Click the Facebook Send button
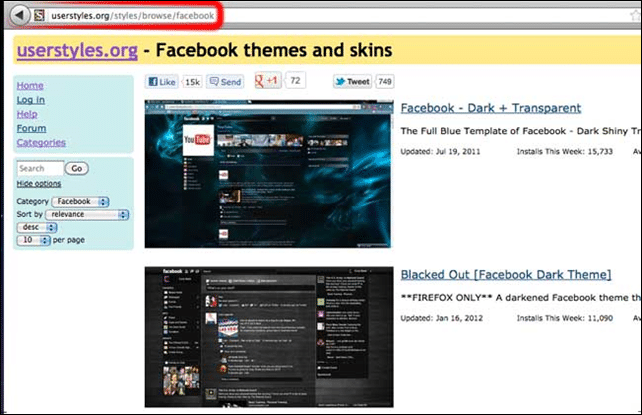Image resolution: width=642 pixels, height=415 pixels. click(225, 82)
